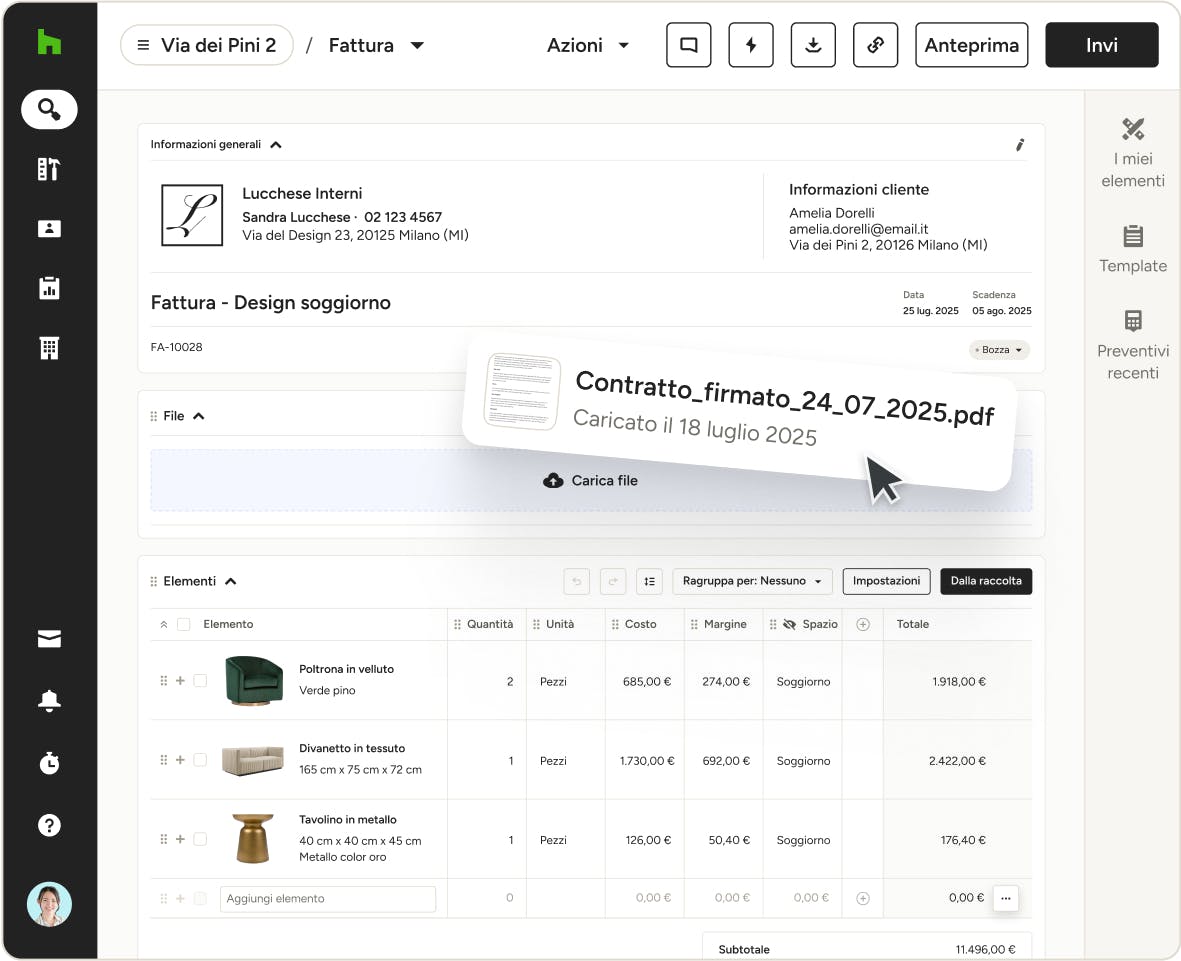
Task: Open the Ragruppa per: Nessuno dropdown
Action: (752, 581)
